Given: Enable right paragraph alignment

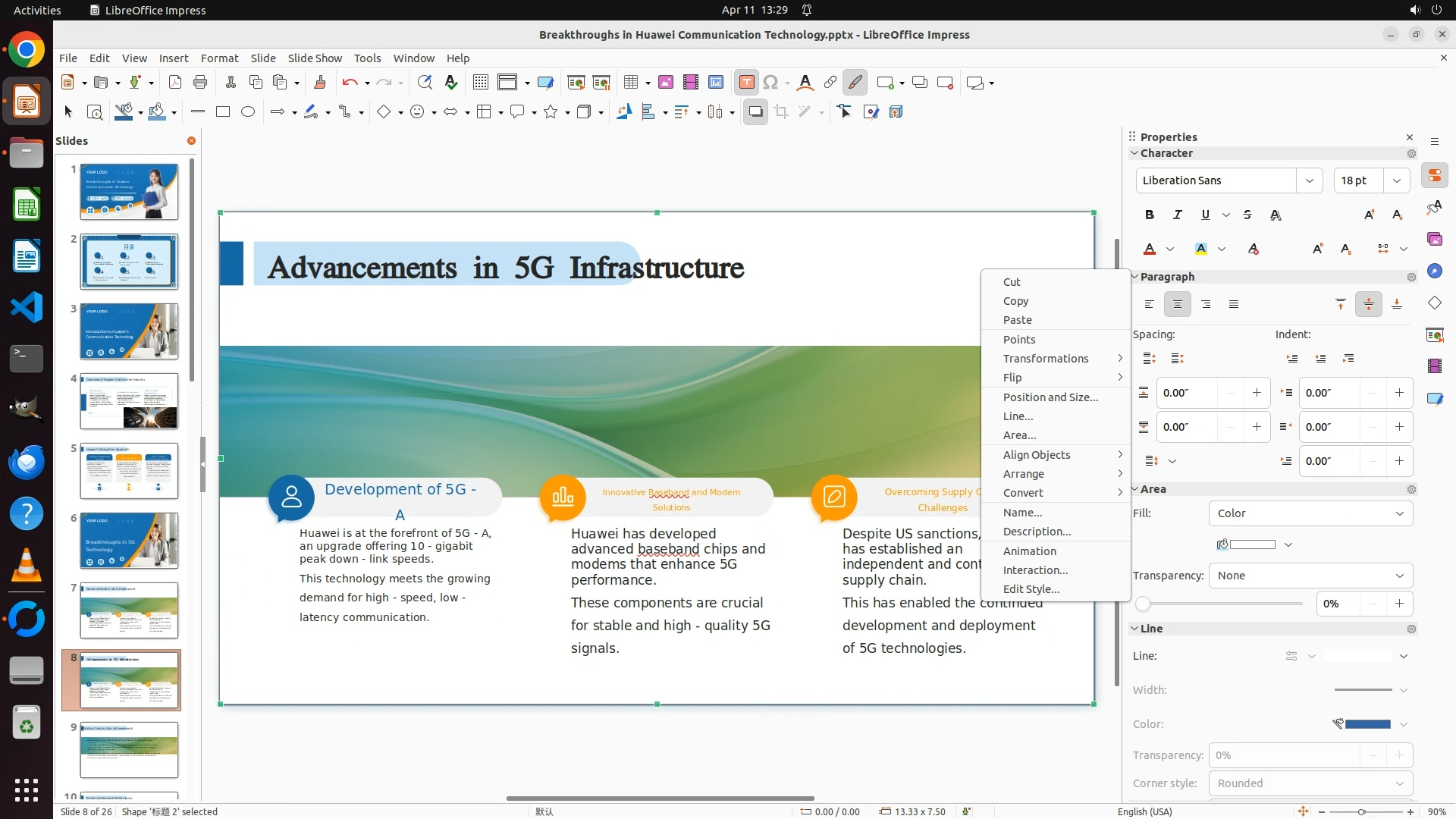Looking at the screenshot, I should [1206, 304].
